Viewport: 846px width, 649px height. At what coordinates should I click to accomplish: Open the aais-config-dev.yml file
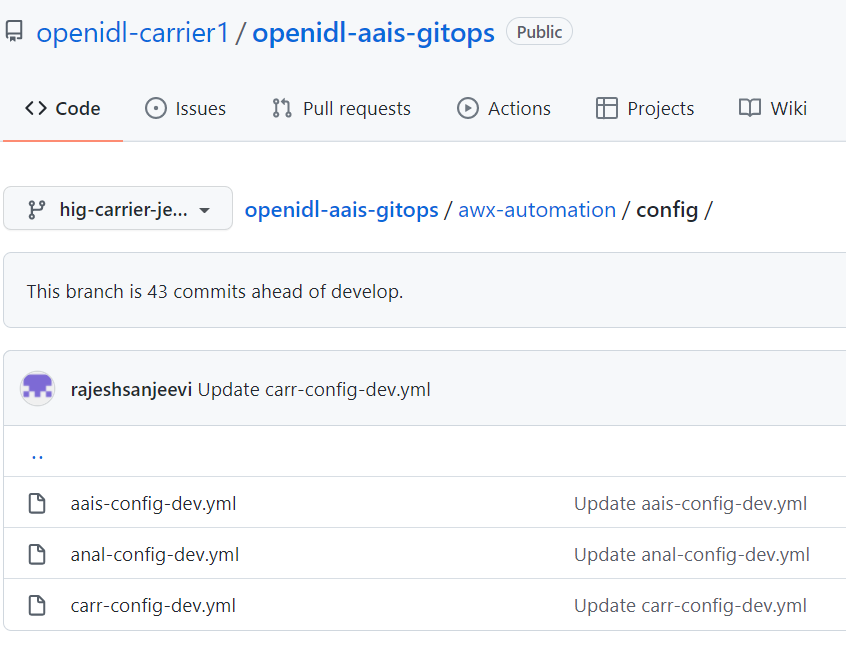(x=153, y=503)
